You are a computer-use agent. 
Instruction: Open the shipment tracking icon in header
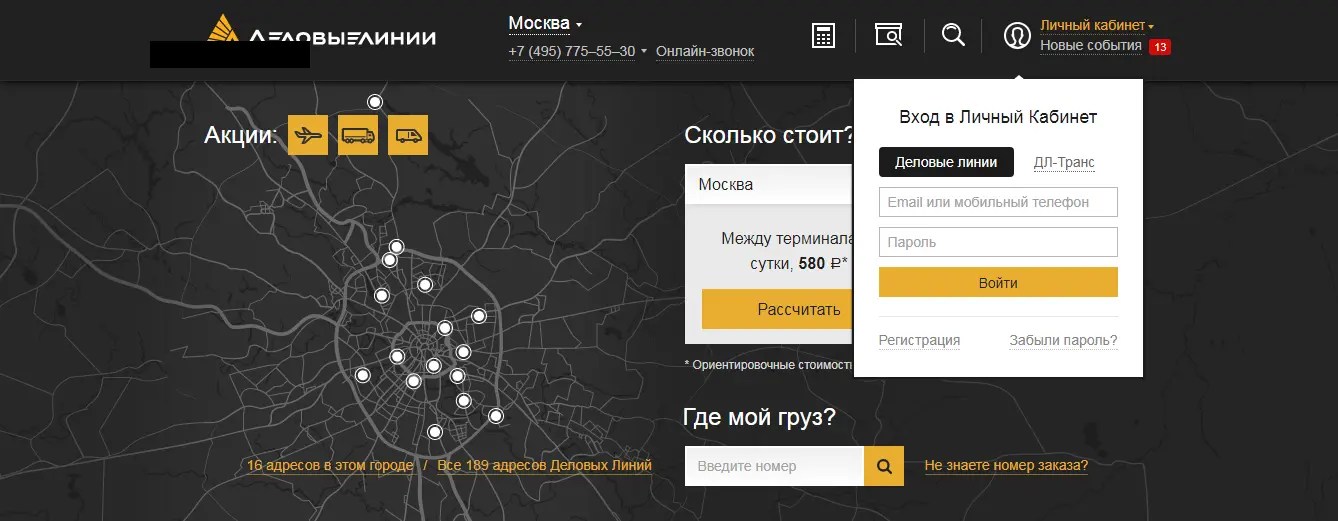click(888, 36)
